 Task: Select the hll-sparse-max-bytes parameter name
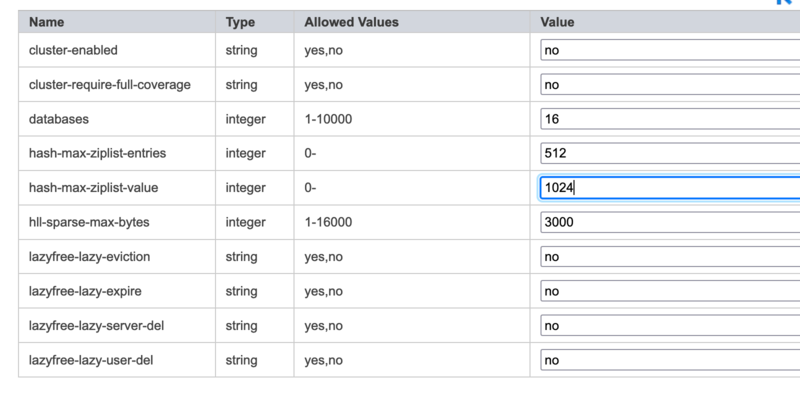(x=89, y=222)
